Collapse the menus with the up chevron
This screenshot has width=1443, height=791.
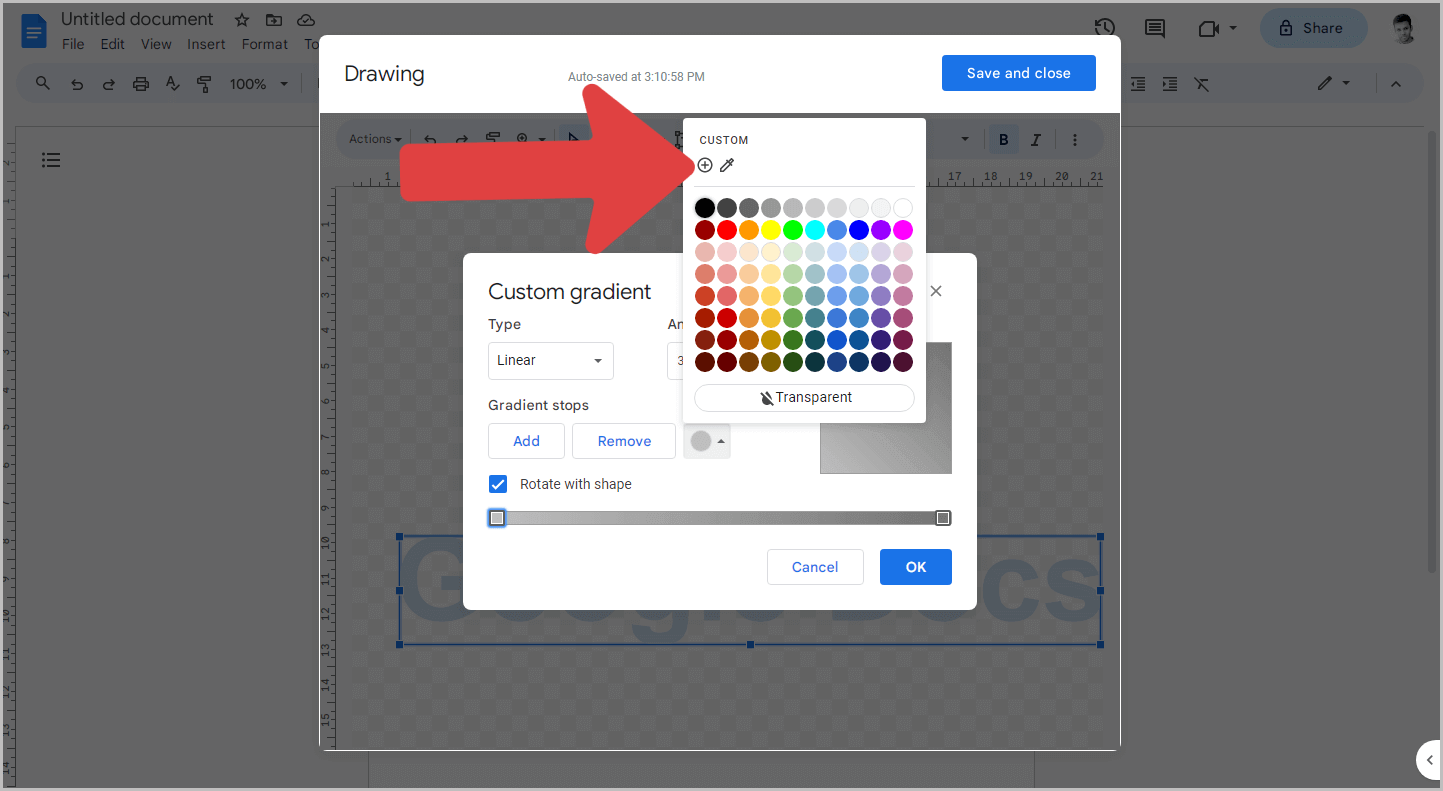click(x=1396, y=84)
